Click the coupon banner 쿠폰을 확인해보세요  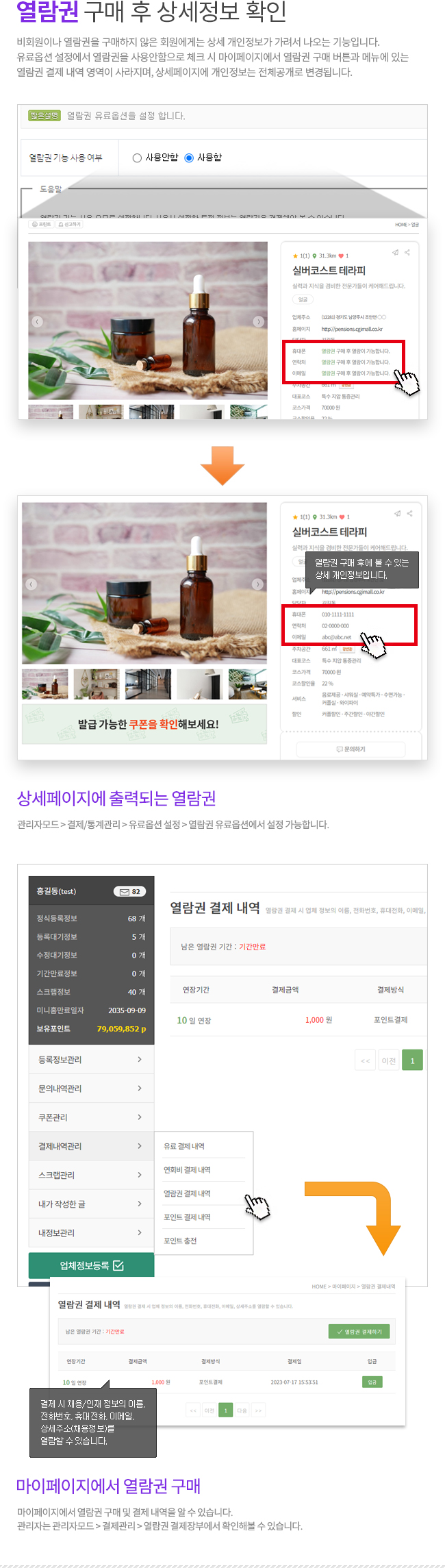tap(144, 724)
